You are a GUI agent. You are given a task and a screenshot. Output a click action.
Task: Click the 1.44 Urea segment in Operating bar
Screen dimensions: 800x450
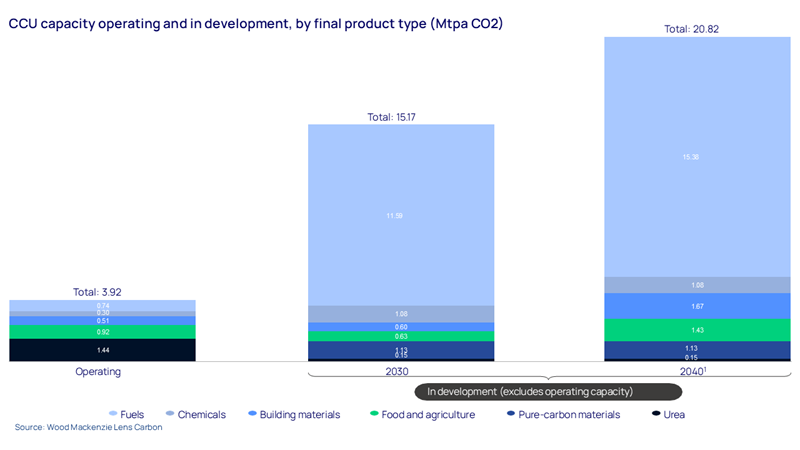(x=102, y=349)
